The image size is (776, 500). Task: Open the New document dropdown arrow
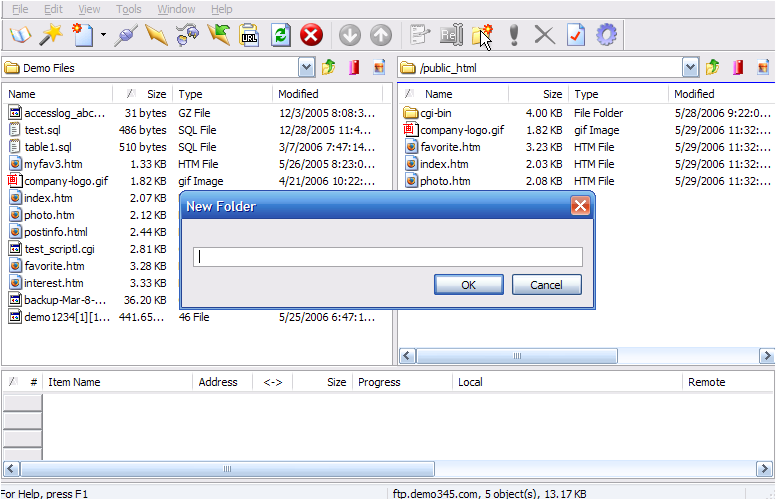[103, 35]
